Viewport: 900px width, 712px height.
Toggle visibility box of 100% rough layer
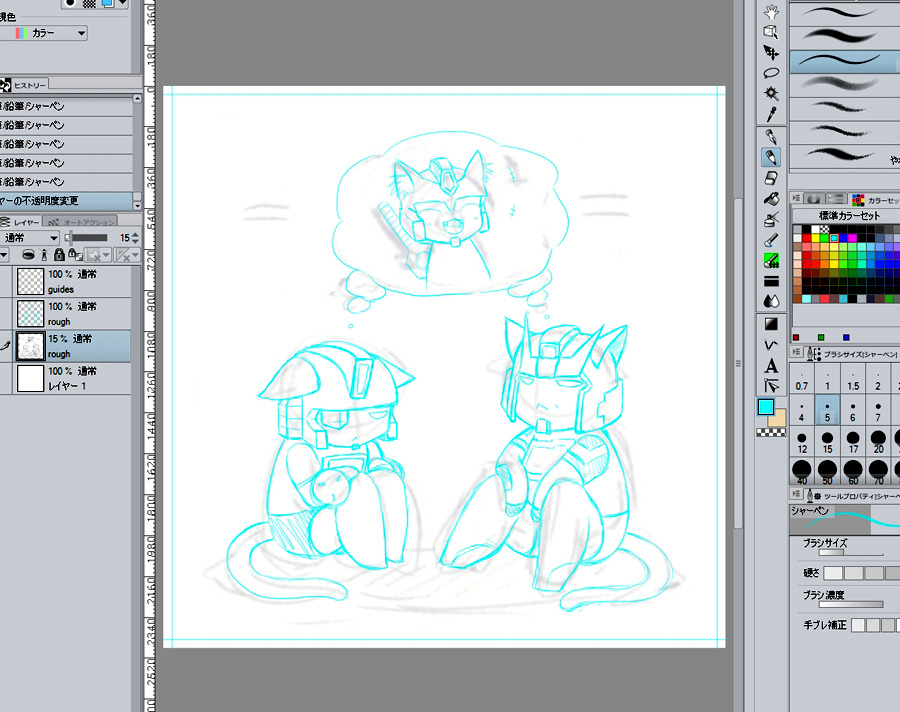[x=6, y=314]
